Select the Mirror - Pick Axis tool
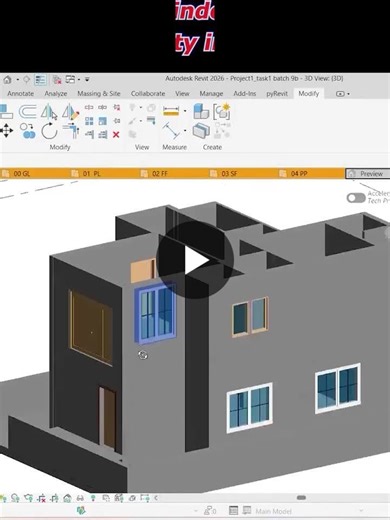The image size is (390, 520). click(49, 112)
